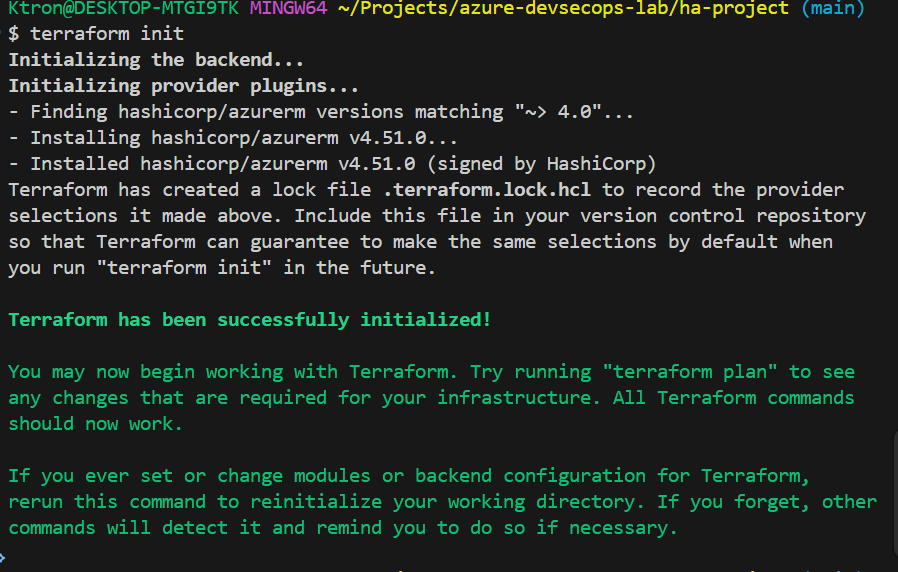Click the (main) branch indicator

834,8
